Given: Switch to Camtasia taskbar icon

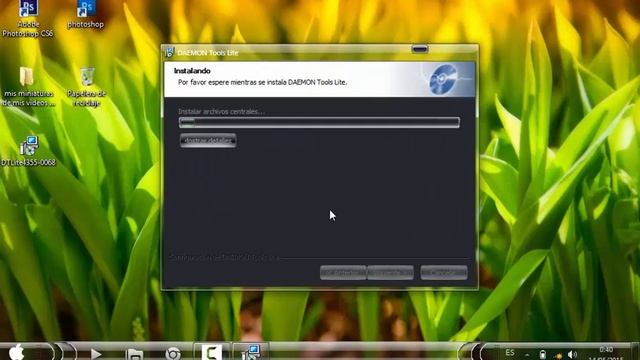Looking at the screenshot, I should point(211,353).
